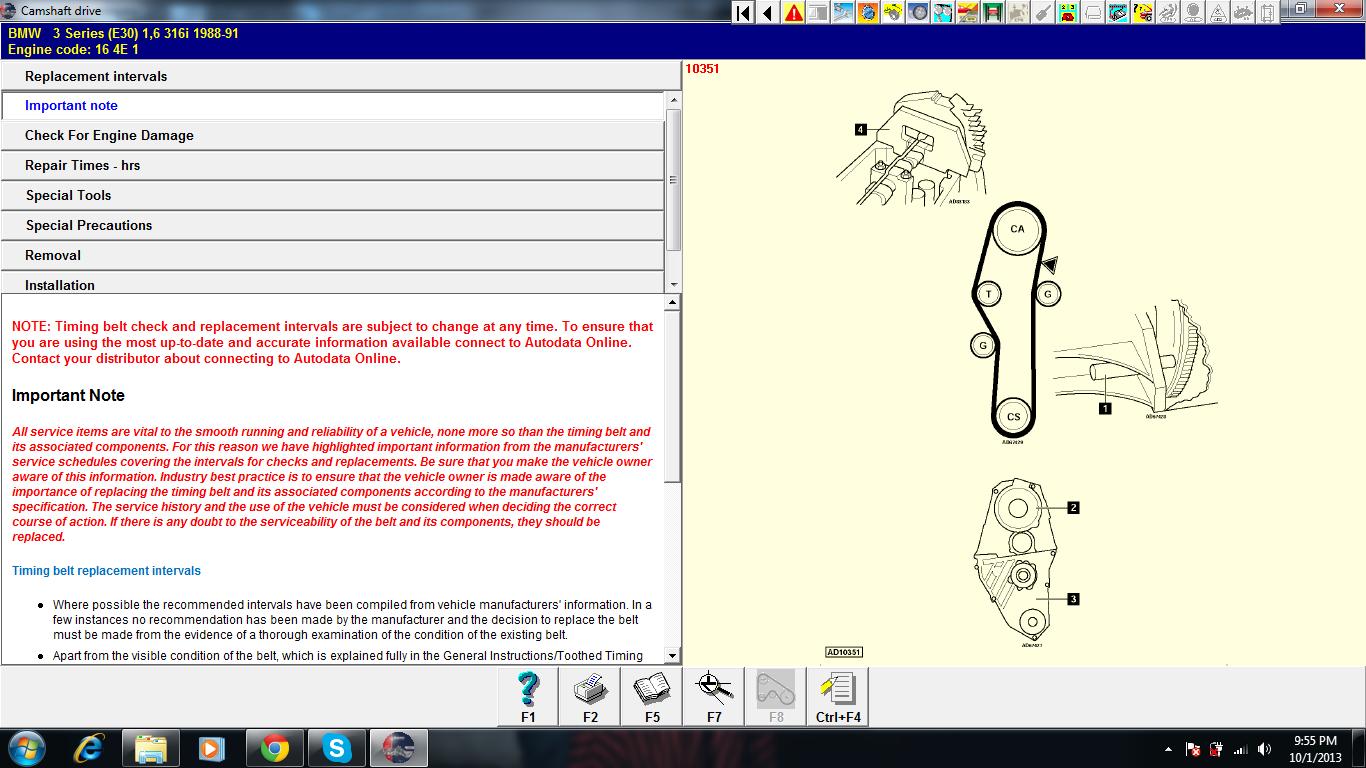Open the F5 open book manual button
The height and width of the screenshot is (768, 1366).
pos(652,696)
